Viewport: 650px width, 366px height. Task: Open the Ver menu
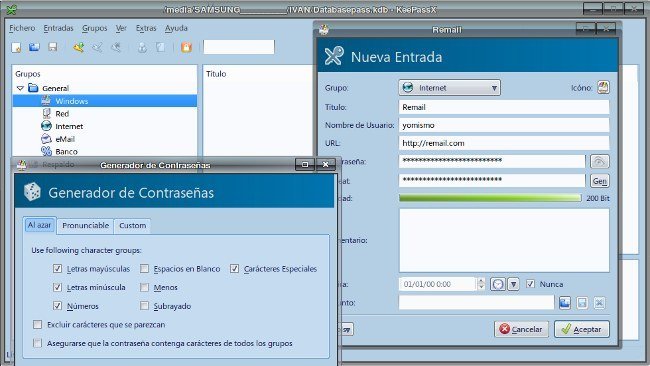coord(121,28)
